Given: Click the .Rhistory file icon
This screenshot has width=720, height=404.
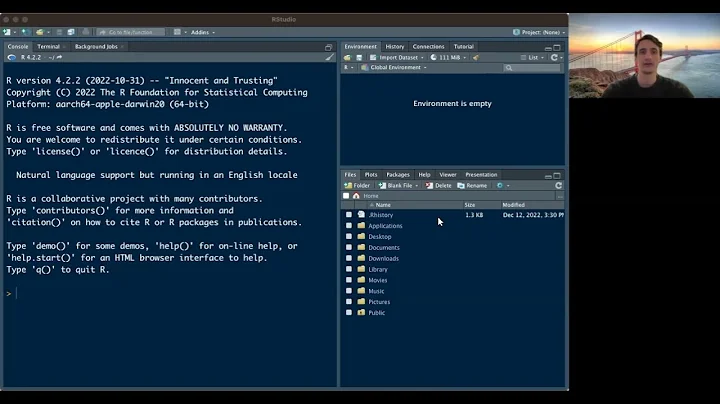Looking at the screenshot, I should (x=361, y=214).
